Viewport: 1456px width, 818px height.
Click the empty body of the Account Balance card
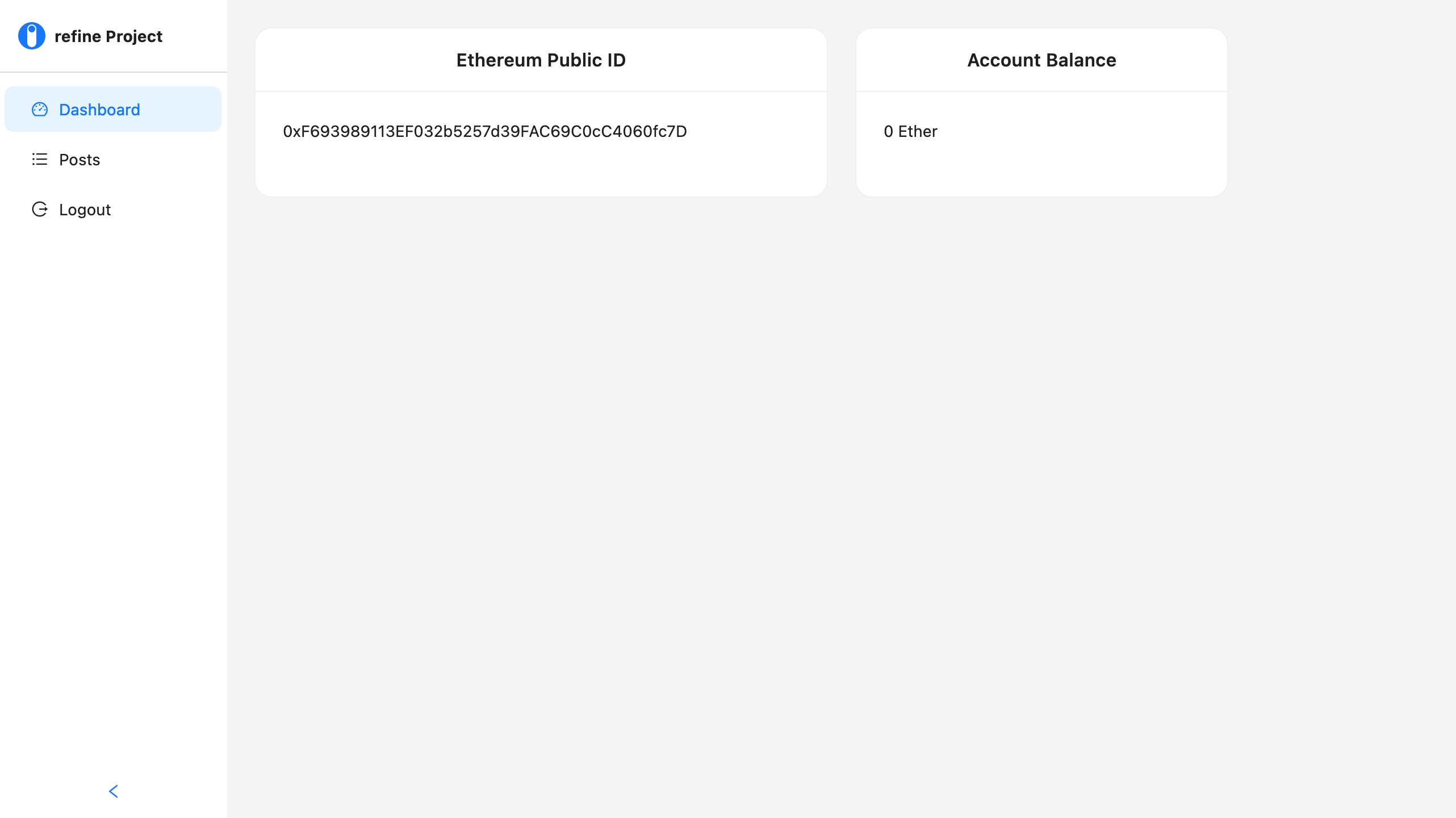click(x=1042, y=169)
